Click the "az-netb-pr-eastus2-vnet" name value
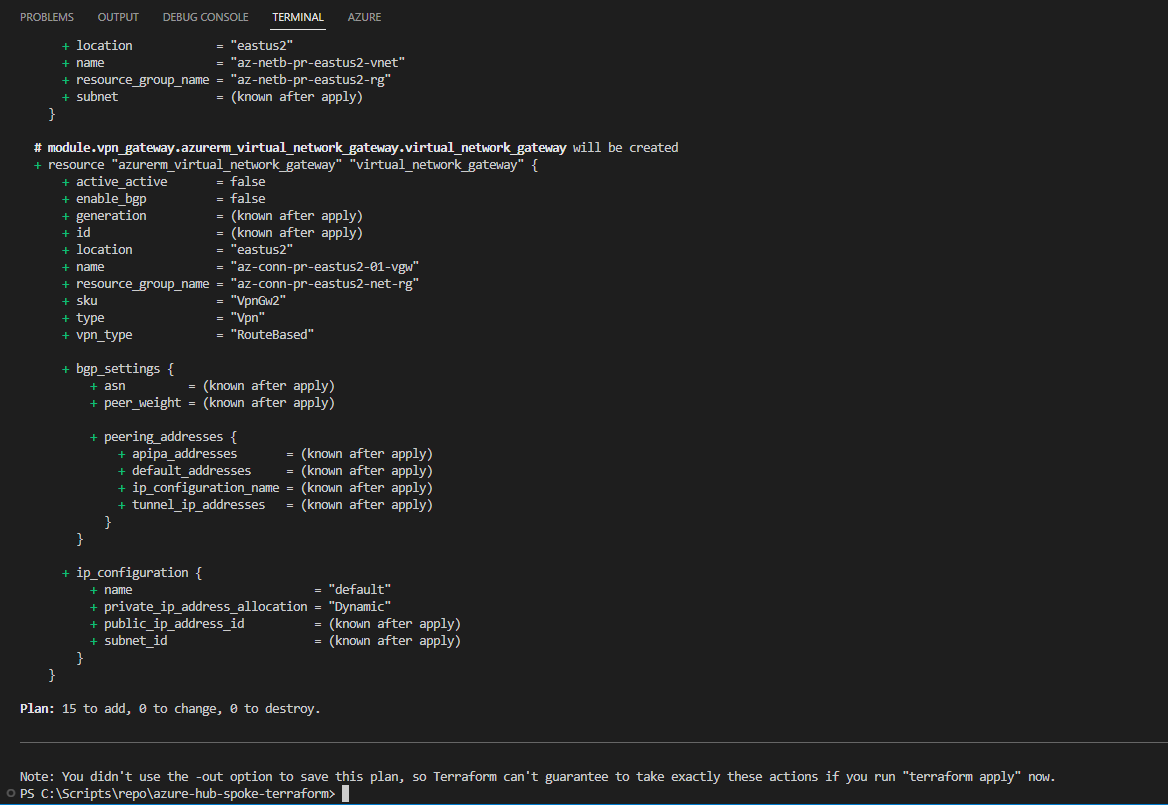This screenshot has width=1168, height=805. coord(317,63)
